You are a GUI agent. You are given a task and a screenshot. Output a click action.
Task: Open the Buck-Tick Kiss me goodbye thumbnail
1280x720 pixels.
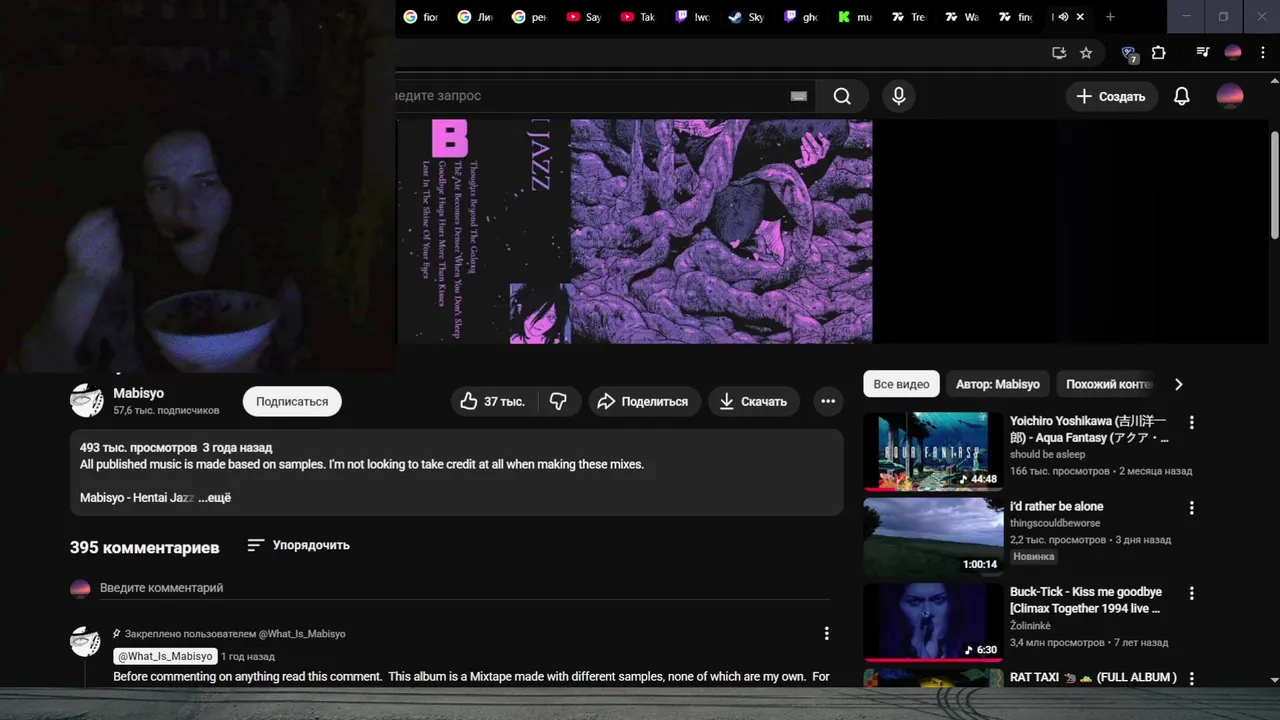[933, 622]
